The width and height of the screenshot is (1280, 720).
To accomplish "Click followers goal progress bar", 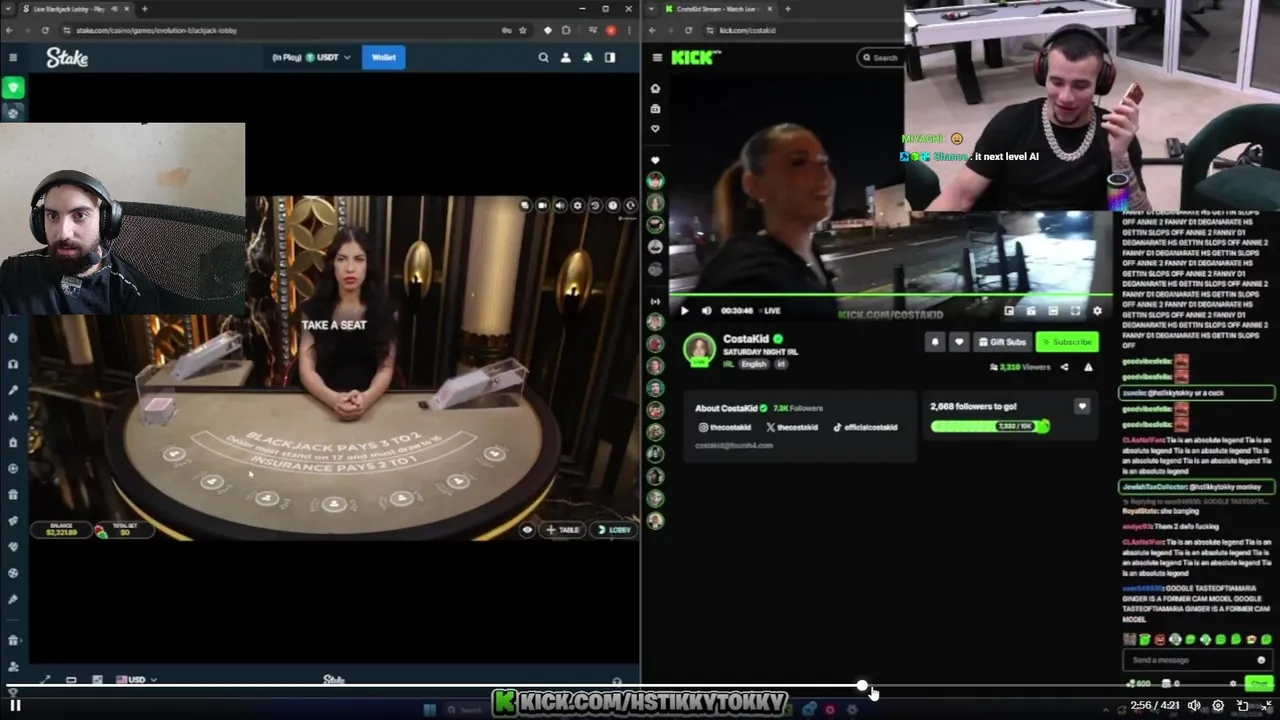I will pyautogui.click(x=990, y=426).
